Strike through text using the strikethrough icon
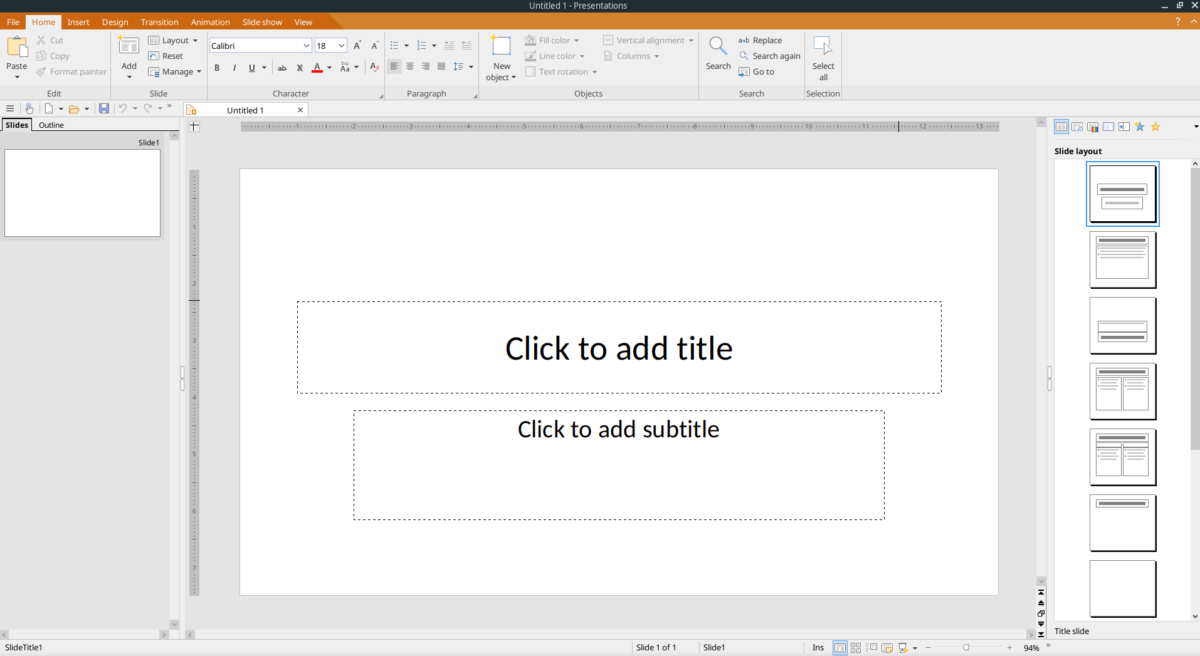Image resolution: width=1200 pixels, height=656 pixels. point(281,68)
